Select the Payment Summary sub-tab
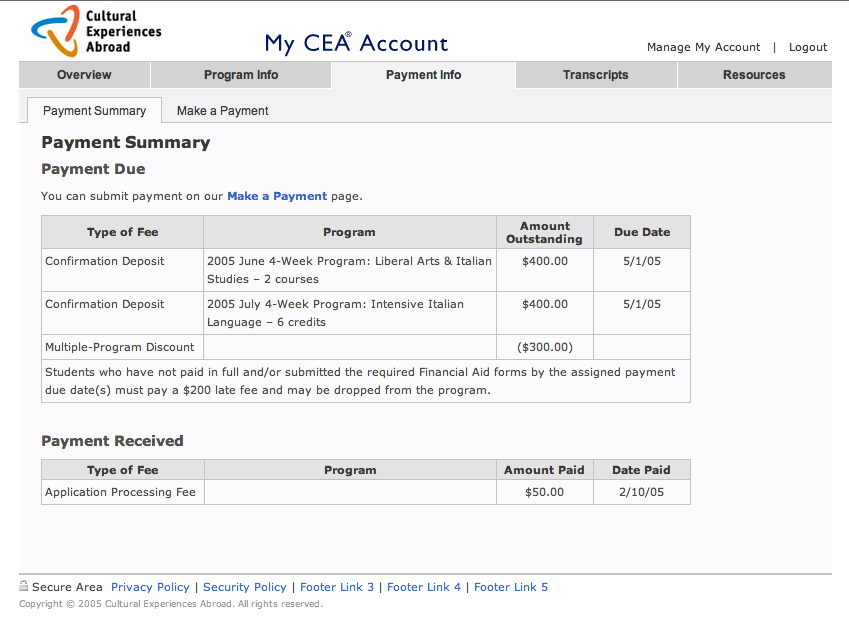Screen dimensions: 849x620 (x=94, y=111)
